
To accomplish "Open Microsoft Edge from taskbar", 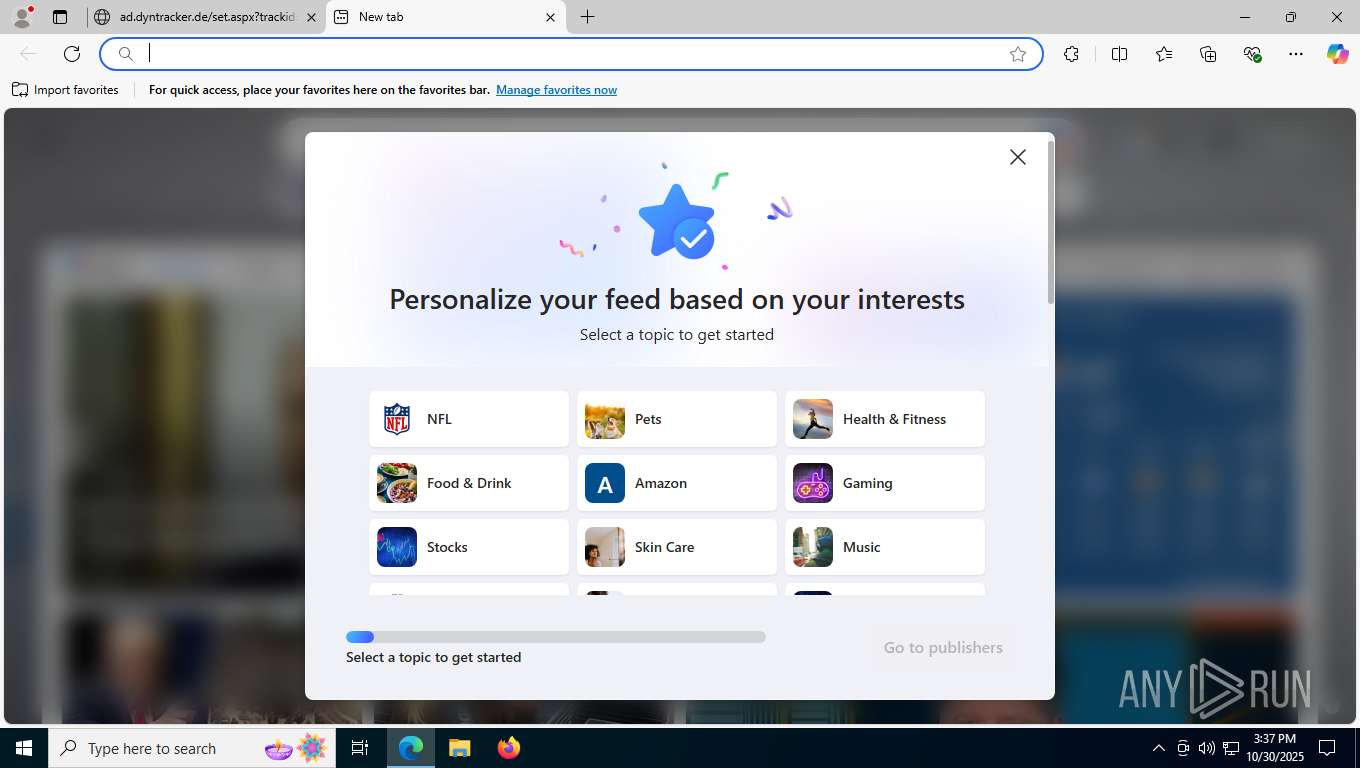I will (411, 748).
